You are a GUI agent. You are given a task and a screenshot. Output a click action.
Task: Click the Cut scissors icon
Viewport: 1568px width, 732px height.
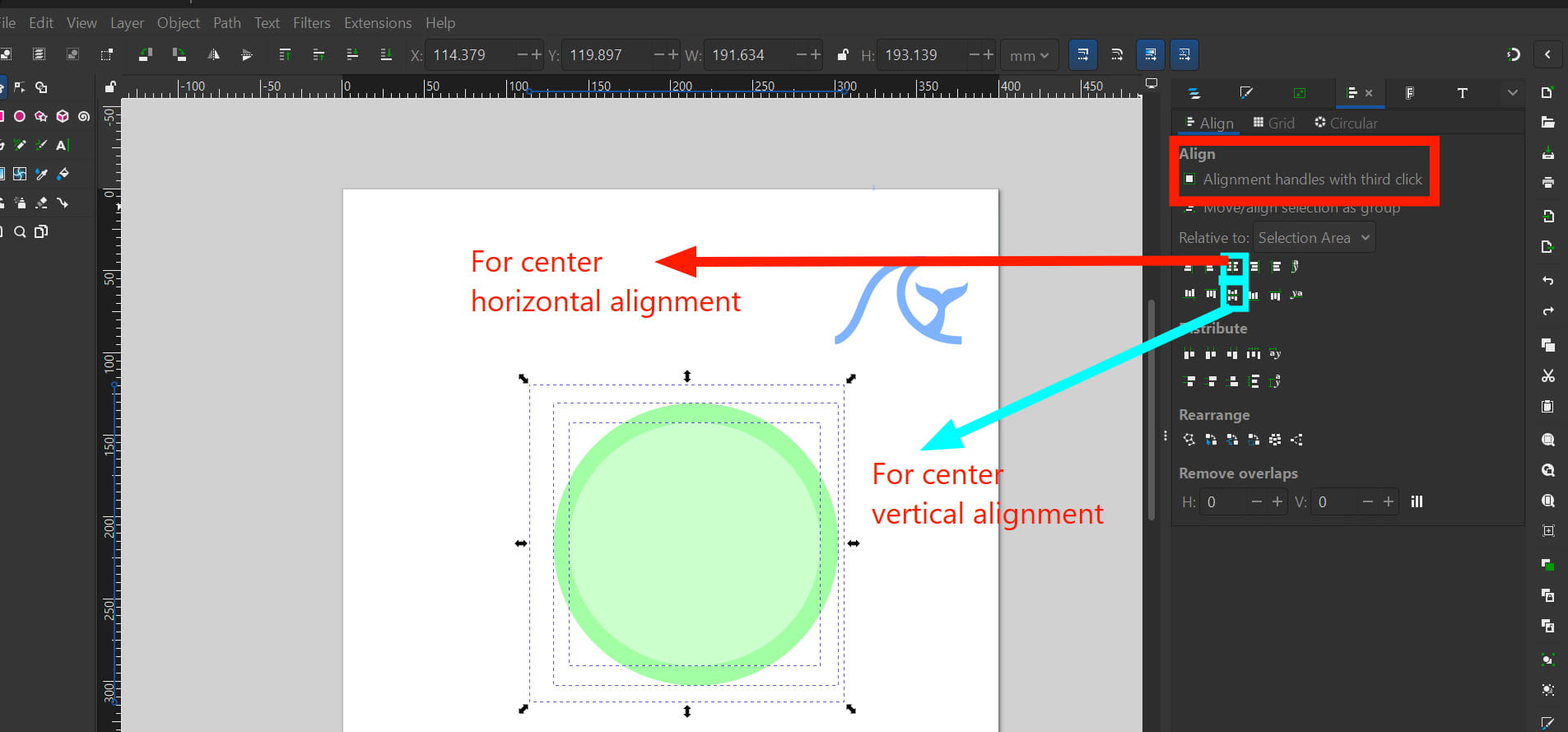pos(1548,375)
